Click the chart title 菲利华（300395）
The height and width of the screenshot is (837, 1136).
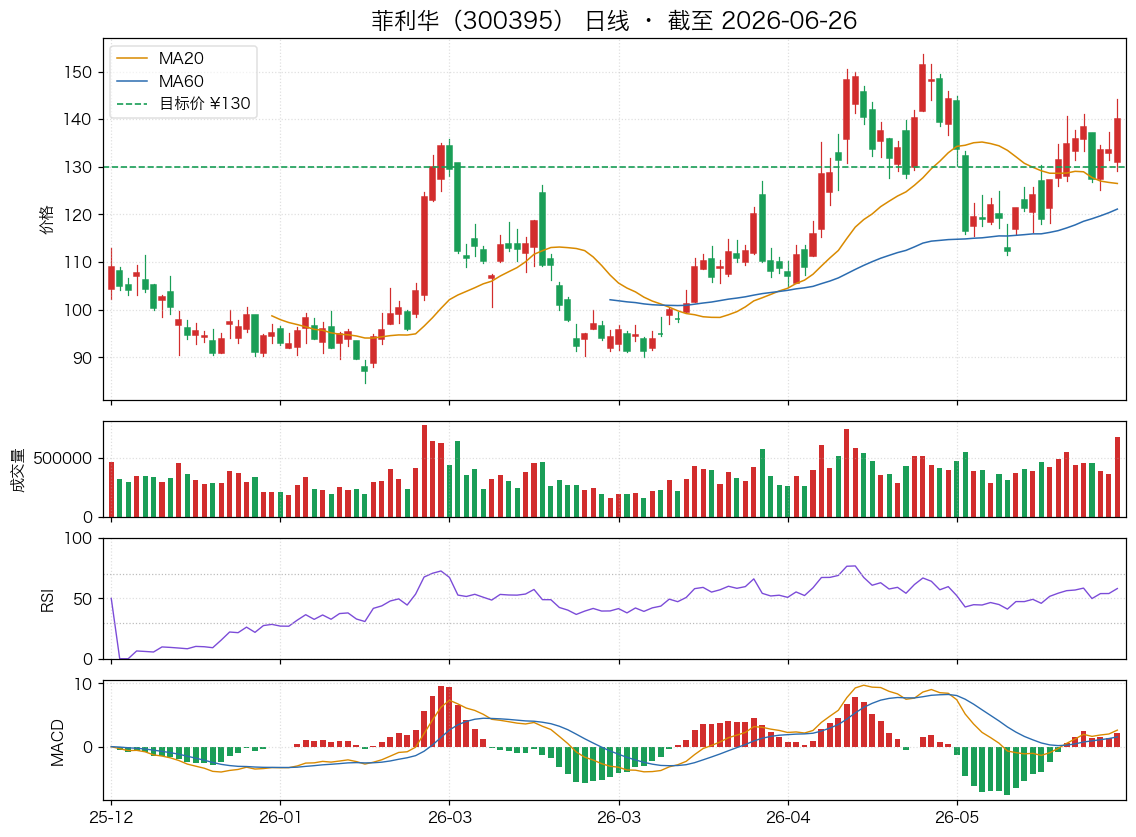point(467,20)
